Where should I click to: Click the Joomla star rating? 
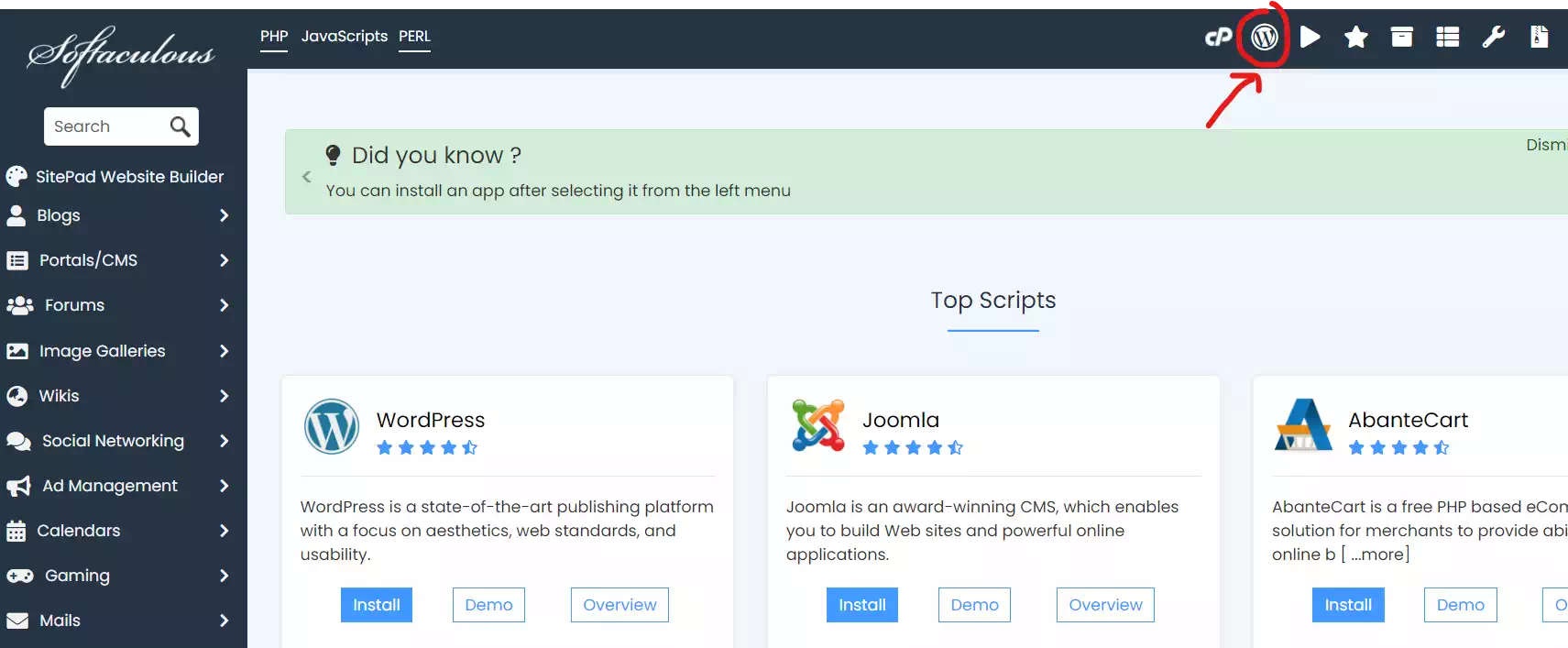pos(913,447)
